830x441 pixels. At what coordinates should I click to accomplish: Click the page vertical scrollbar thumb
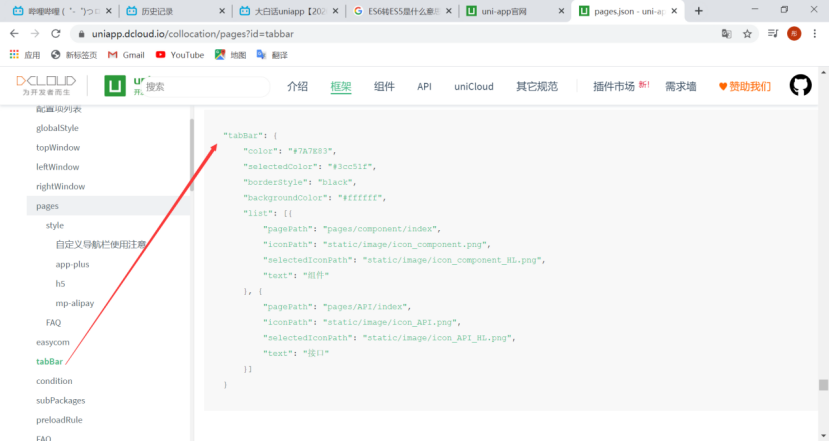(x=824, y=385)
